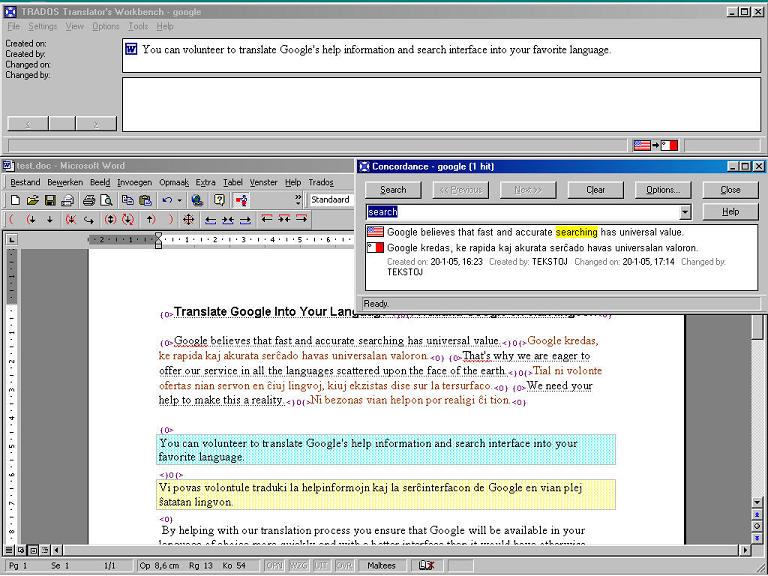
Task: Click the indent marker on horizontal ruler
Action: (x=157, y=240)
